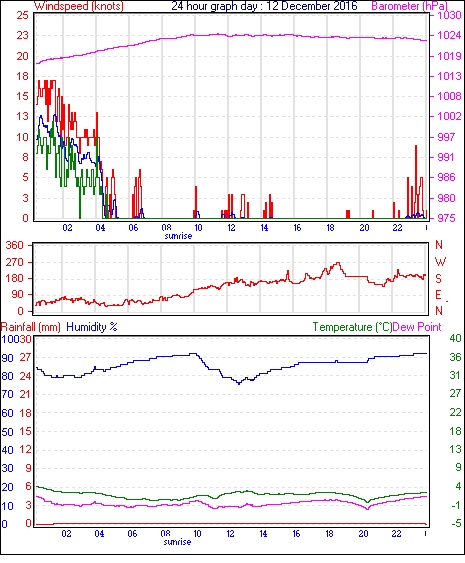Click the 24 hour graph day title
Screen dimensions: 465x563
click(x=264, y=6)
